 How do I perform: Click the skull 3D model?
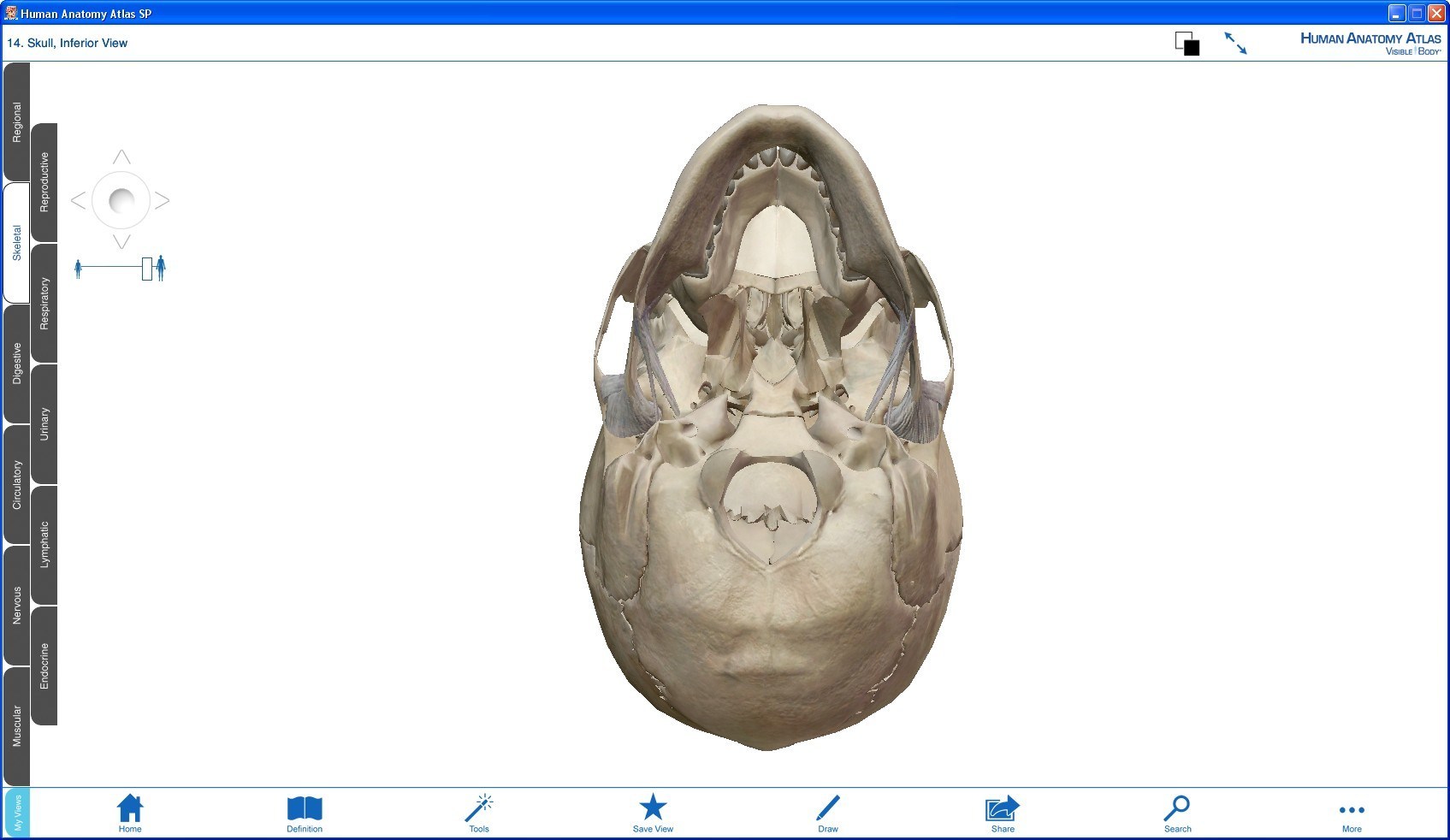[770, 428]
